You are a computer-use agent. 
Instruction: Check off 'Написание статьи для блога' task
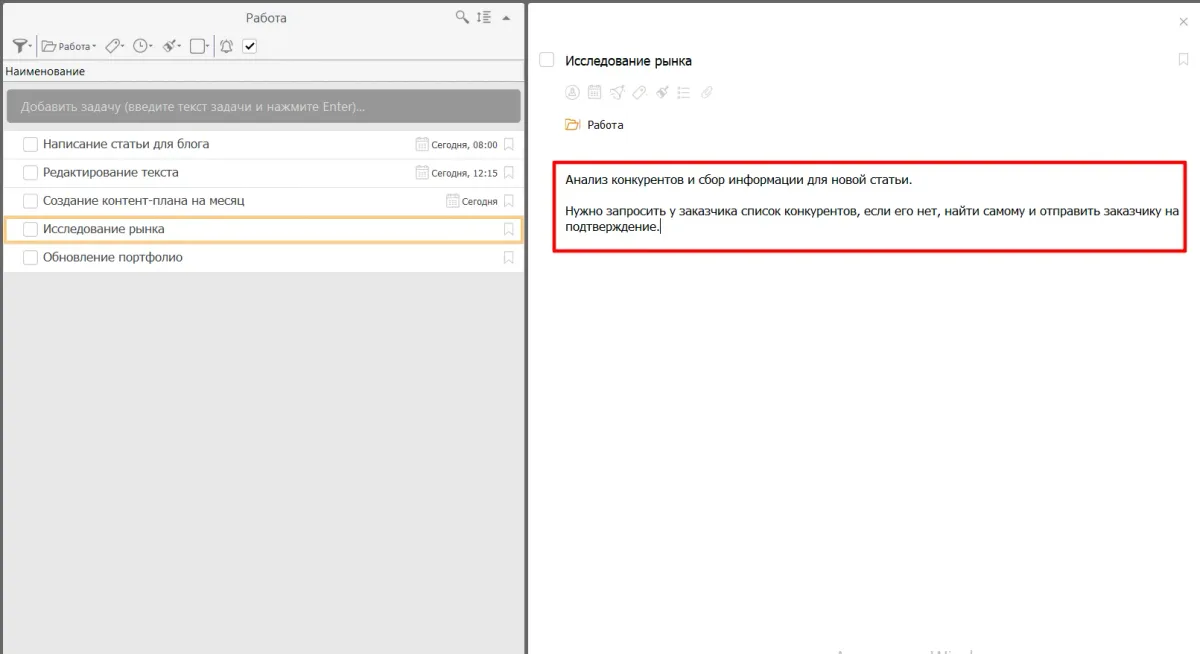click(30, 144)
